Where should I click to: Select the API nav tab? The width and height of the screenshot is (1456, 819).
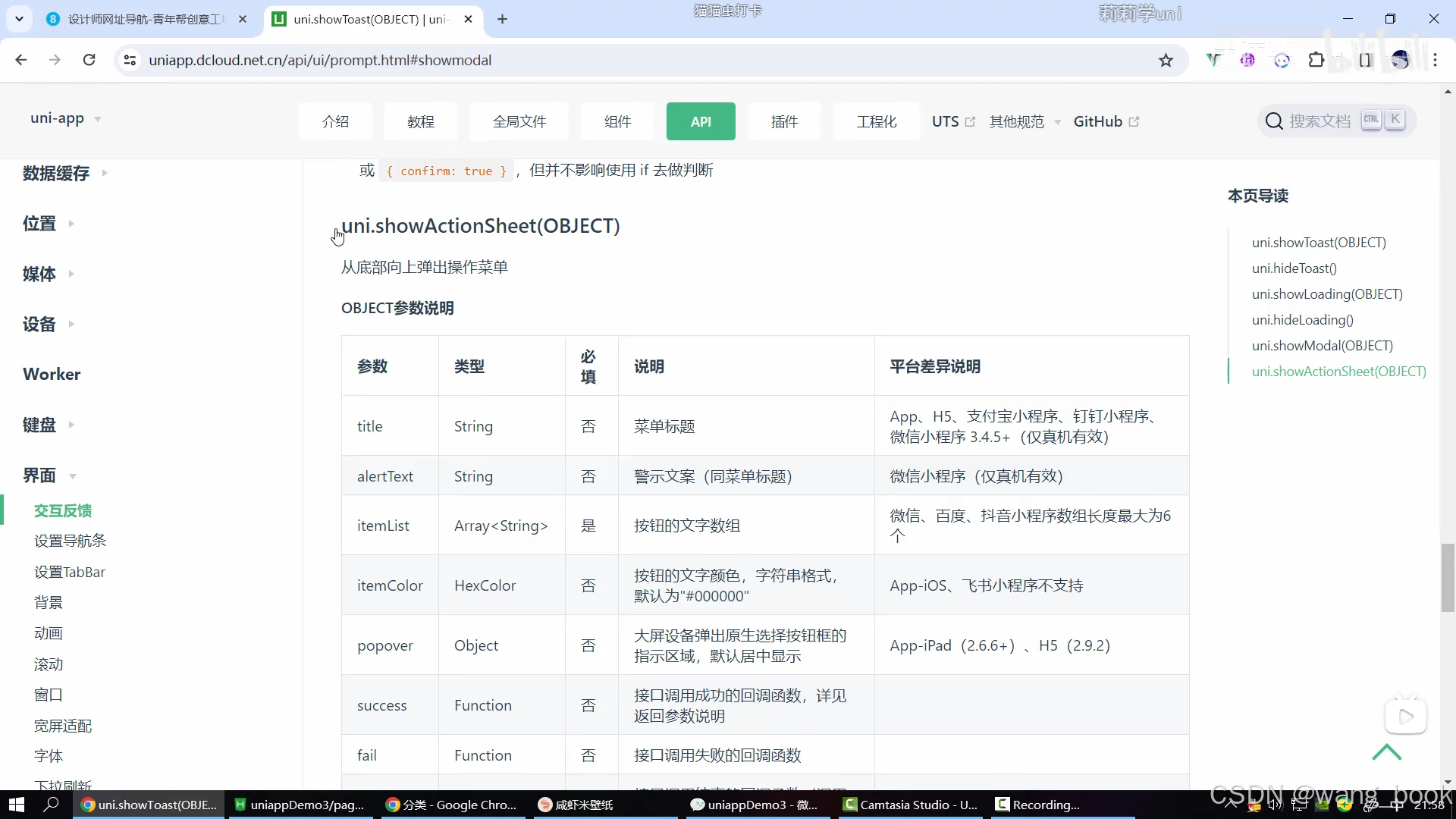[x=701, y=121]
